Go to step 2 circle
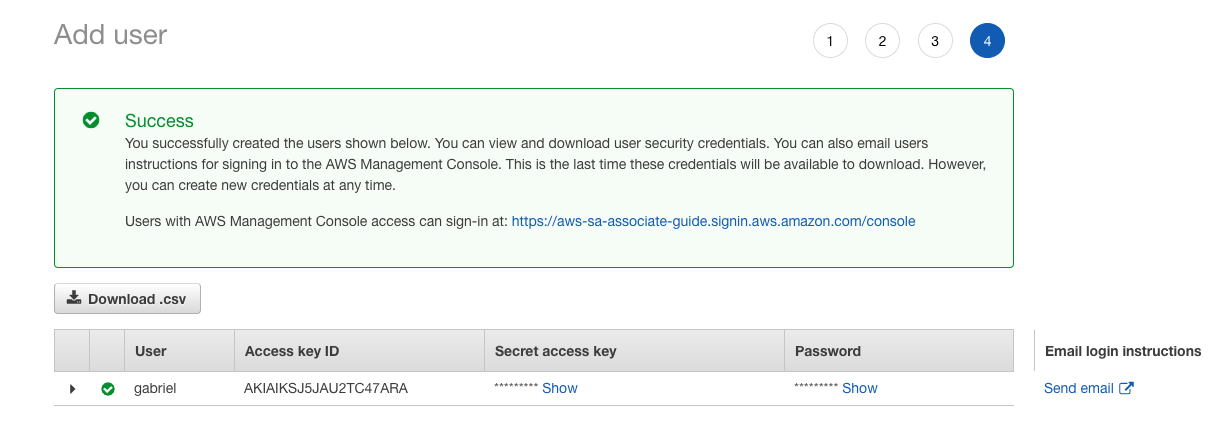Screen dimensions: 1218x435 click(x=882, y=41)
